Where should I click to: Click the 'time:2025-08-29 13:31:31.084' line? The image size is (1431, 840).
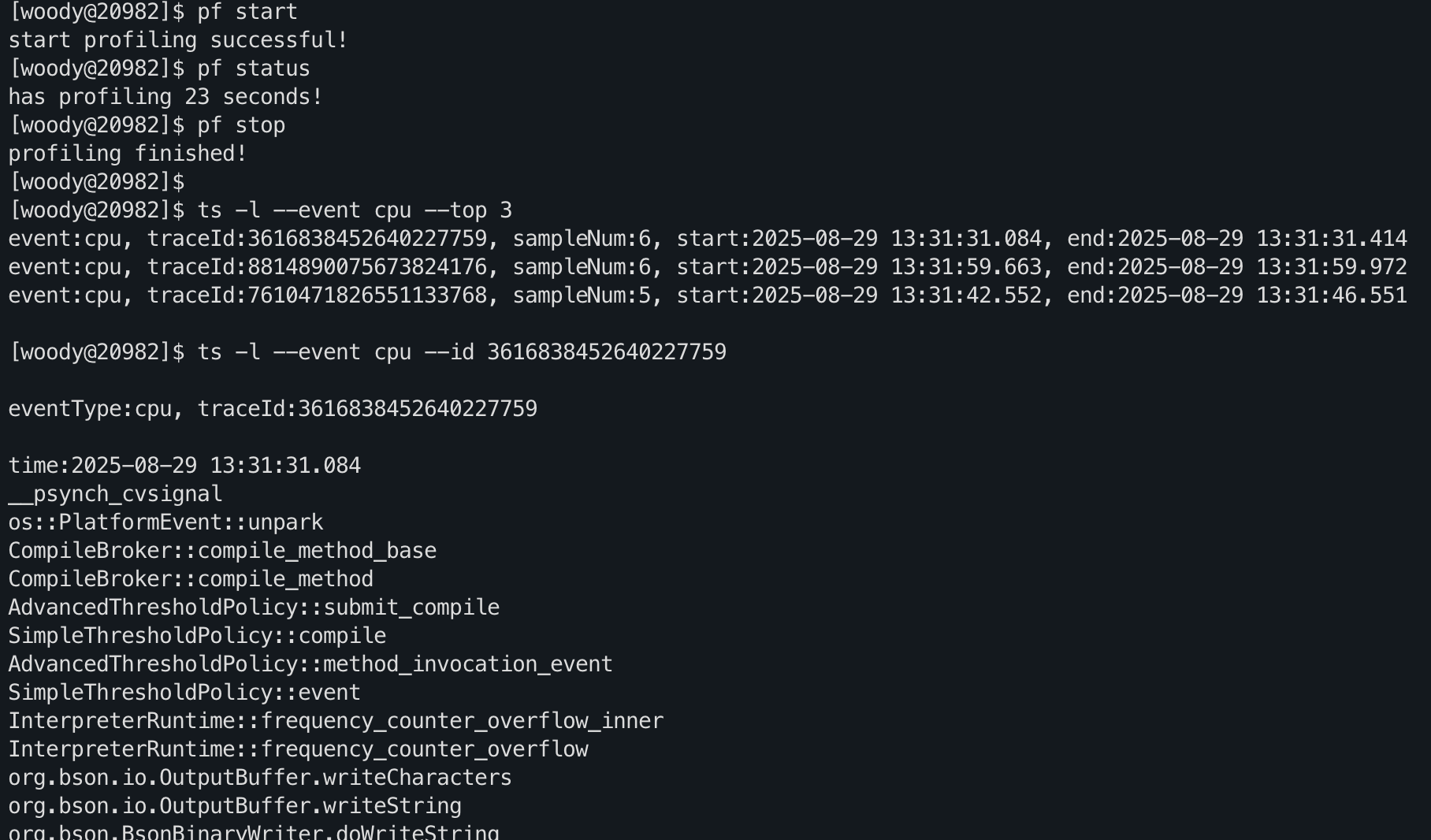tap(184, 466)
